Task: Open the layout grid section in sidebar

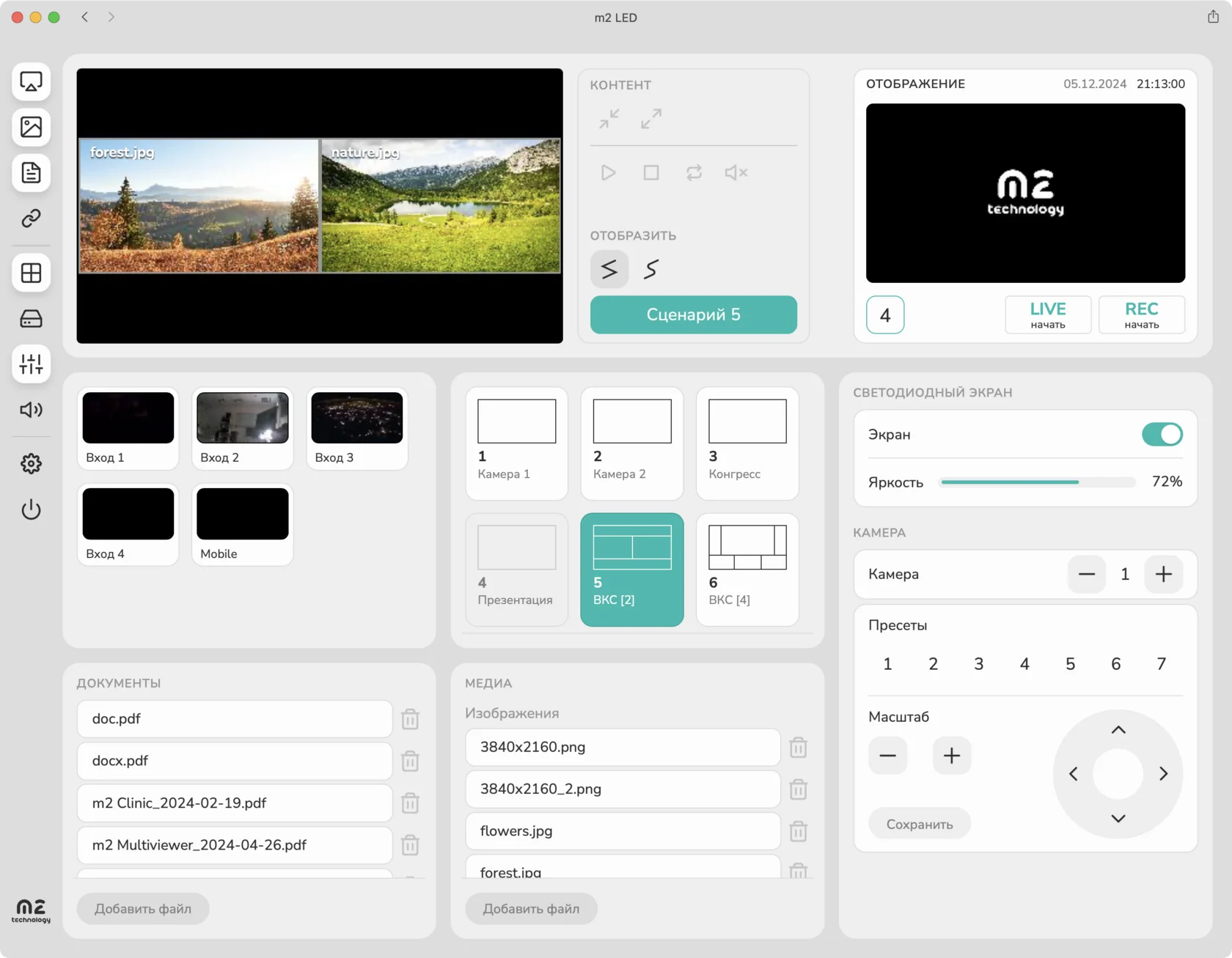Action: pos(31,273)
